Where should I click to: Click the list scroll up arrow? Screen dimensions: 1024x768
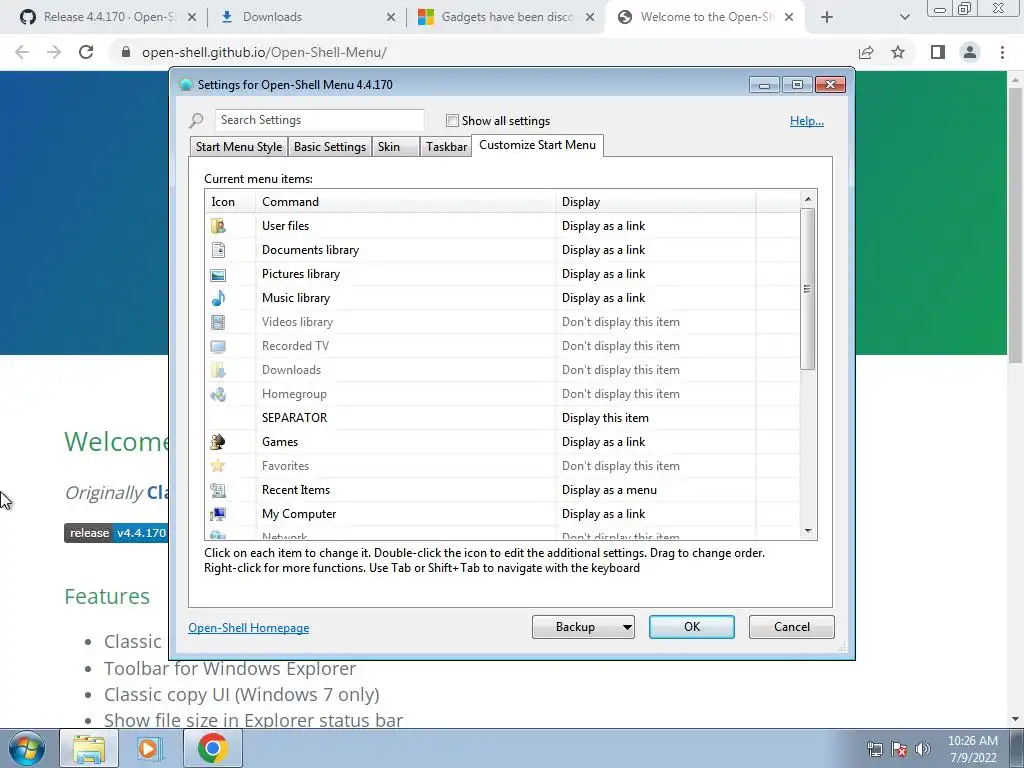(808, 199)
